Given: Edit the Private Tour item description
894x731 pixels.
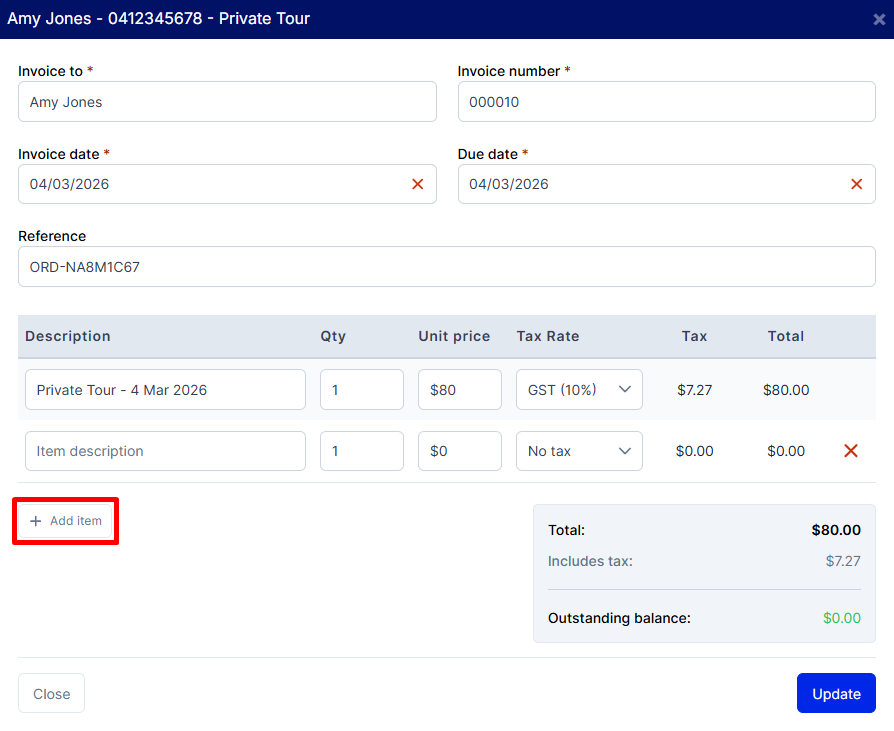Looking at the screenshot, I should [165, 390].
